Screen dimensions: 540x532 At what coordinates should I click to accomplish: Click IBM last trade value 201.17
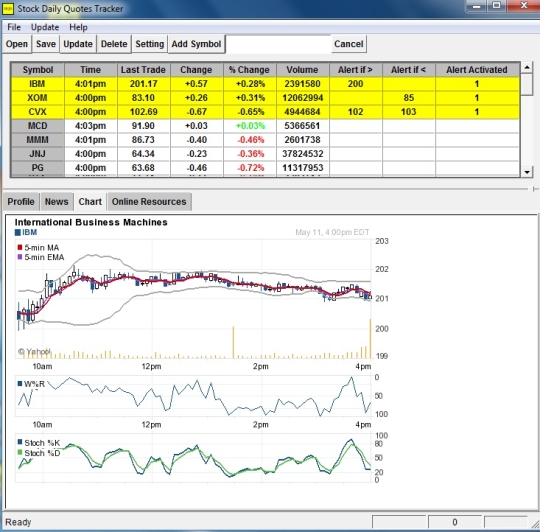click(143, 84)
